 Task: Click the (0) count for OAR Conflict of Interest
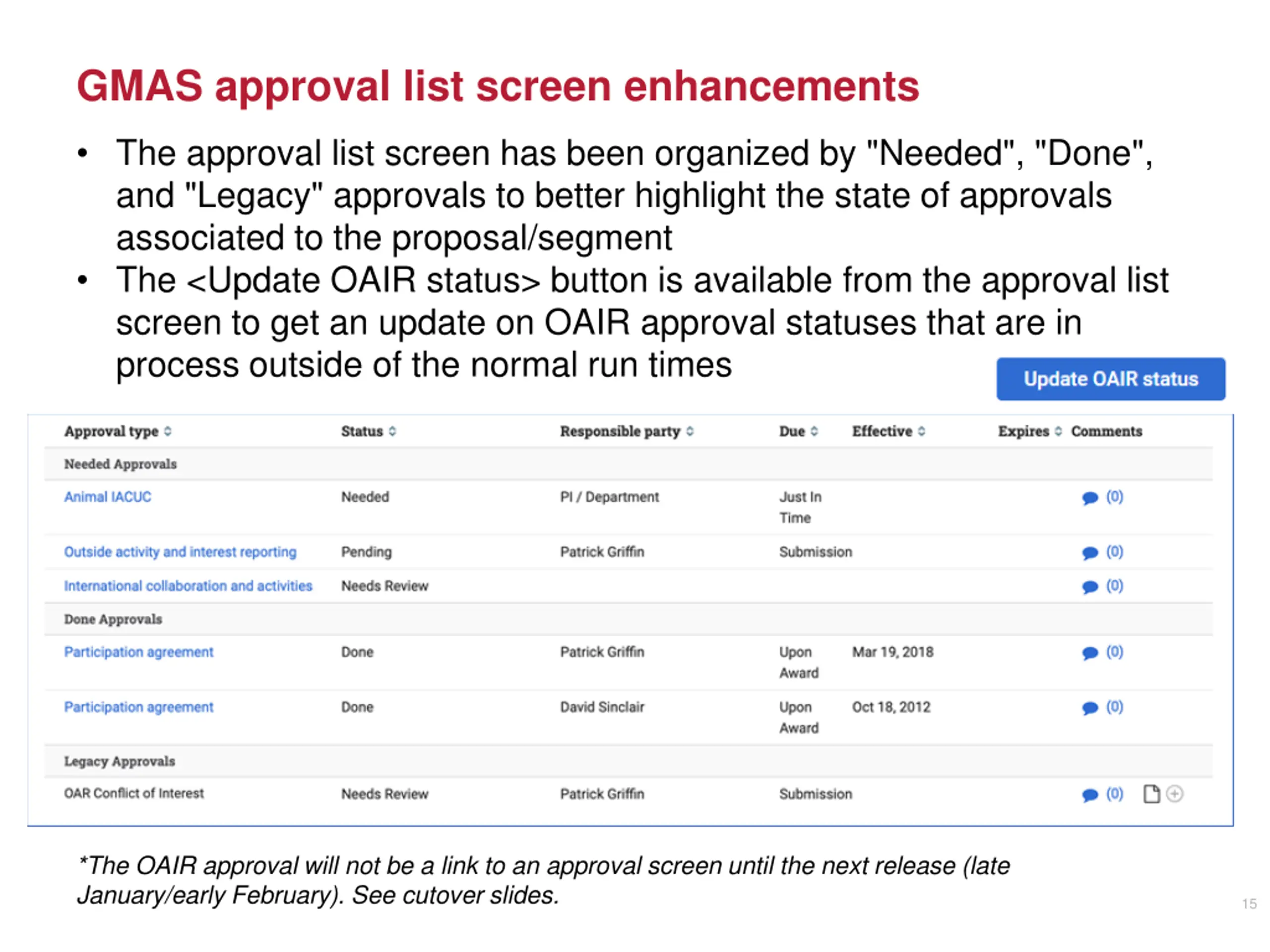(x=1114, y=794)
